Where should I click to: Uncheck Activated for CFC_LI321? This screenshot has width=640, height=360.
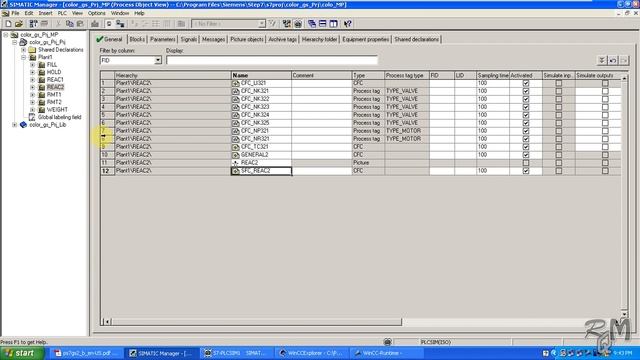point(526,83)
